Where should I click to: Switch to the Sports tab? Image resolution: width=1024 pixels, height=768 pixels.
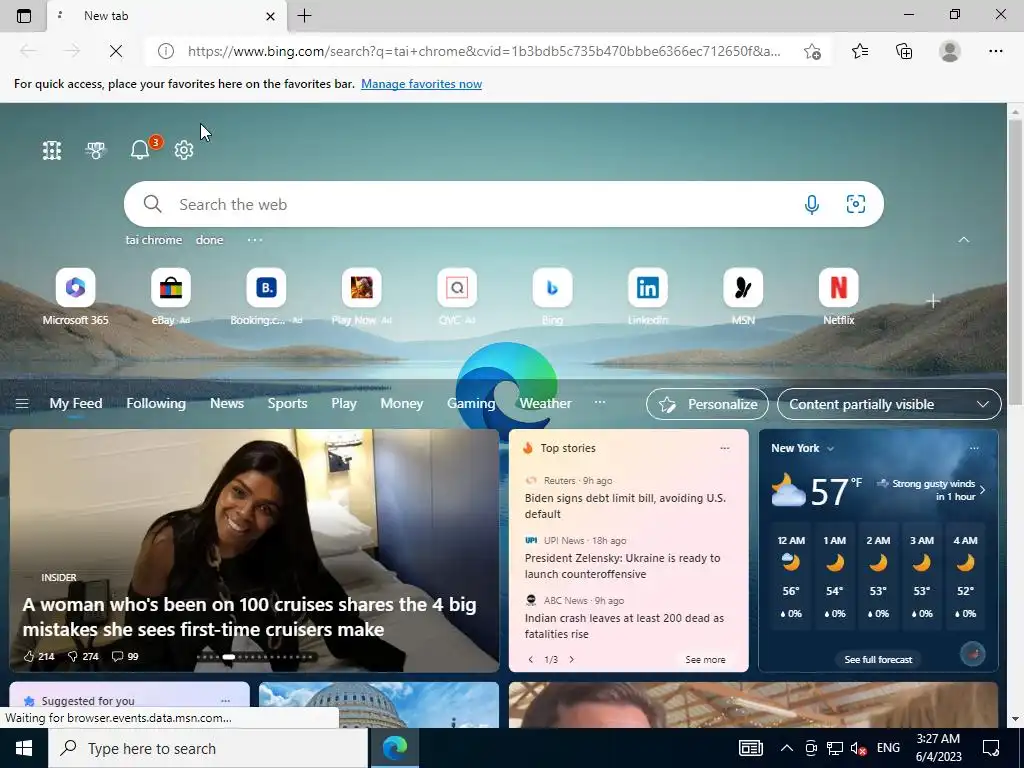287,404
